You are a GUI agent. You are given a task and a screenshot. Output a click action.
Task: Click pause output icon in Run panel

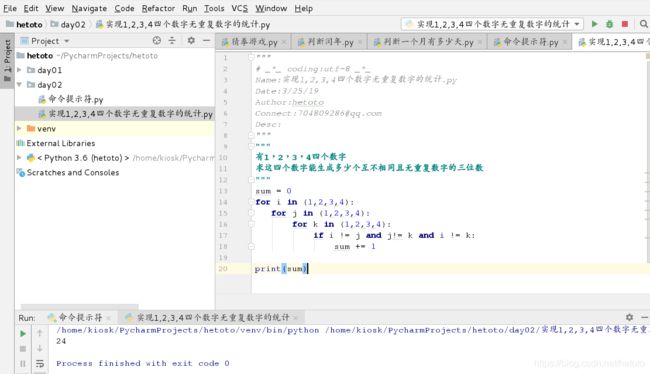tap(23, 364)
